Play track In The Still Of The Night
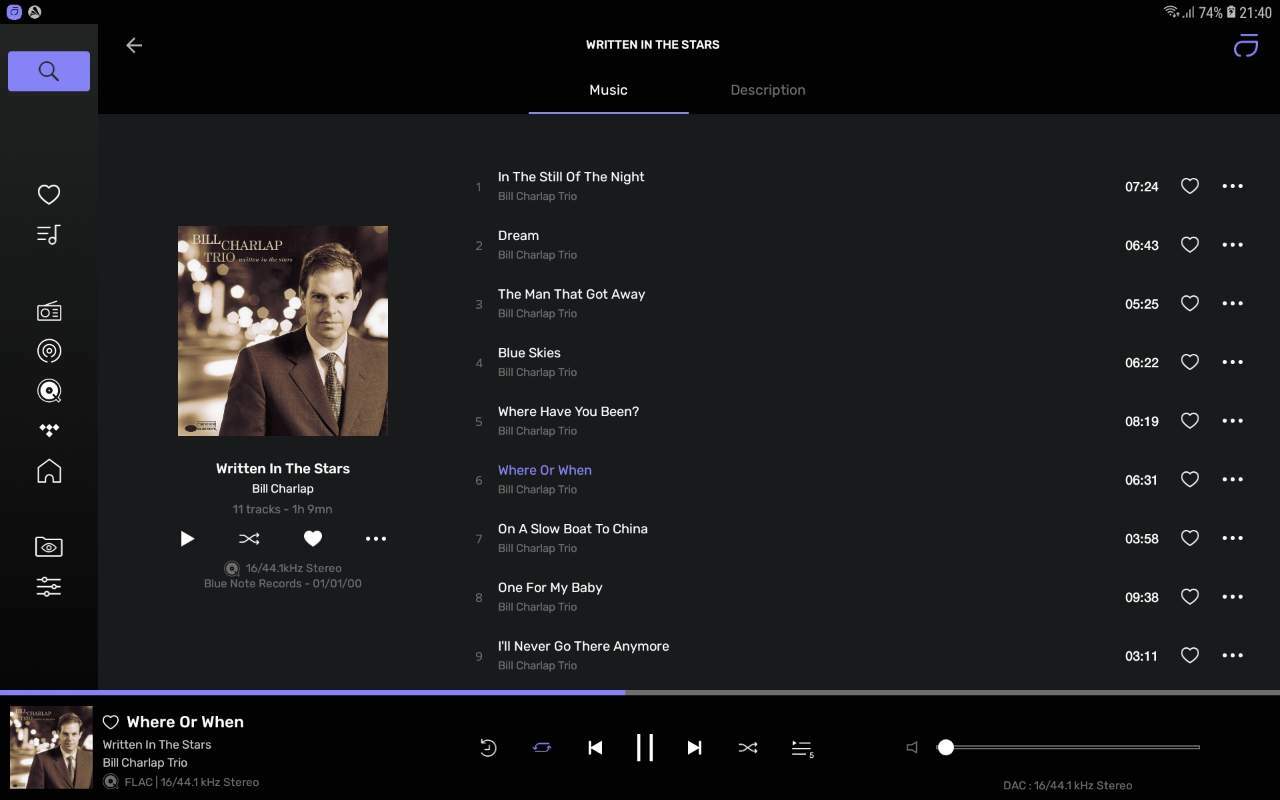Viewport: 1280px width, 800px height. (571, 177)
